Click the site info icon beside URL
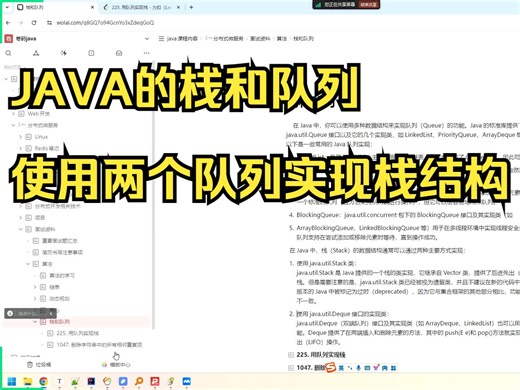Screen dimensions: 520x390 pos(49,23)
